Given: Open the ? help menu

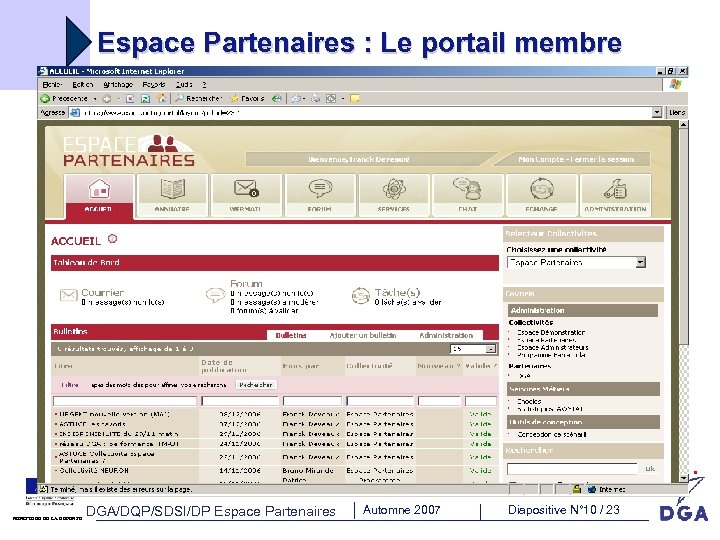Looking at the screenshot, I should [204, 84].
